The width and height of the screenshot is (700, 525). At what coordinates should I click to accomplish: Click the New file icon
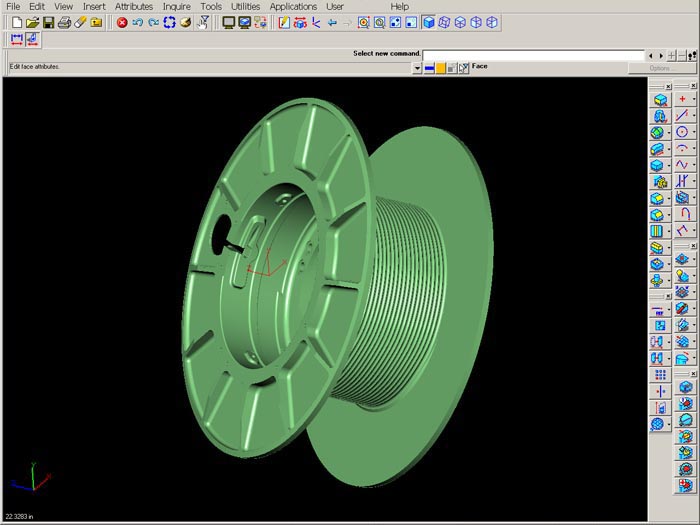pyautogui.click(x=17, y=22)
